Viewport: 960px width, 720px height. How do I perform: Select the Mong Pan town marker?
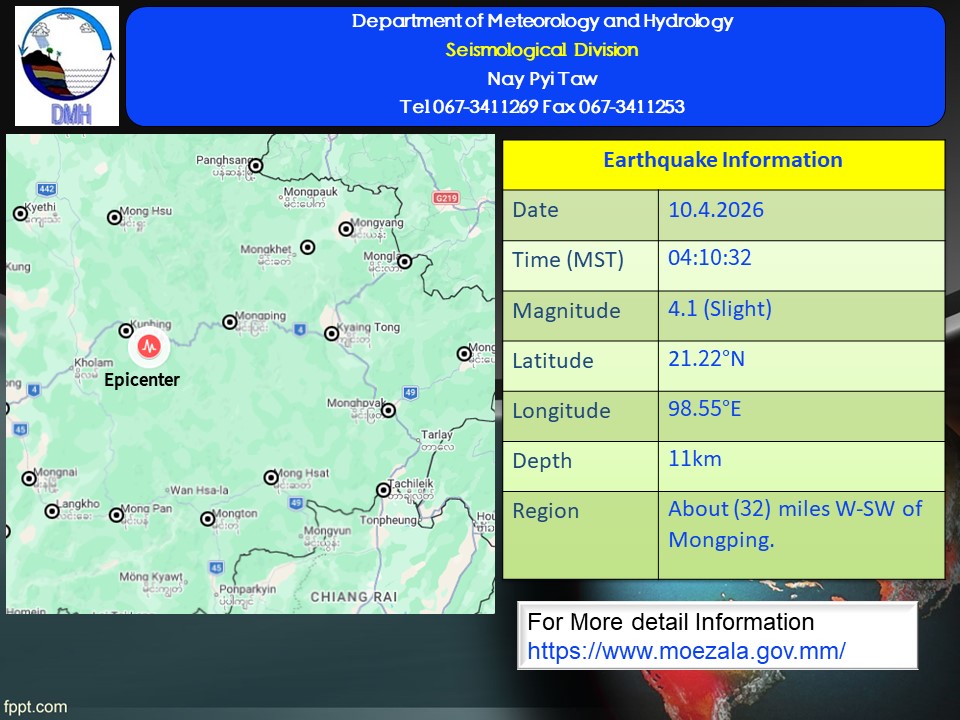coord(116,515)
